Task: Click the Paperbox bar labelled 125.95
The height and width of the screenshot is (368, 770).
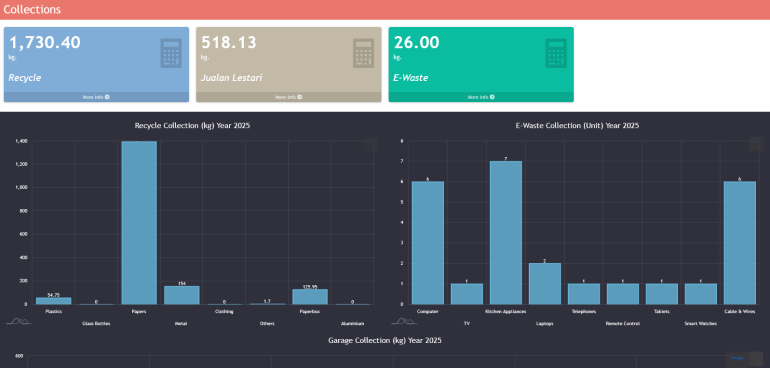Action: [310, 297]
